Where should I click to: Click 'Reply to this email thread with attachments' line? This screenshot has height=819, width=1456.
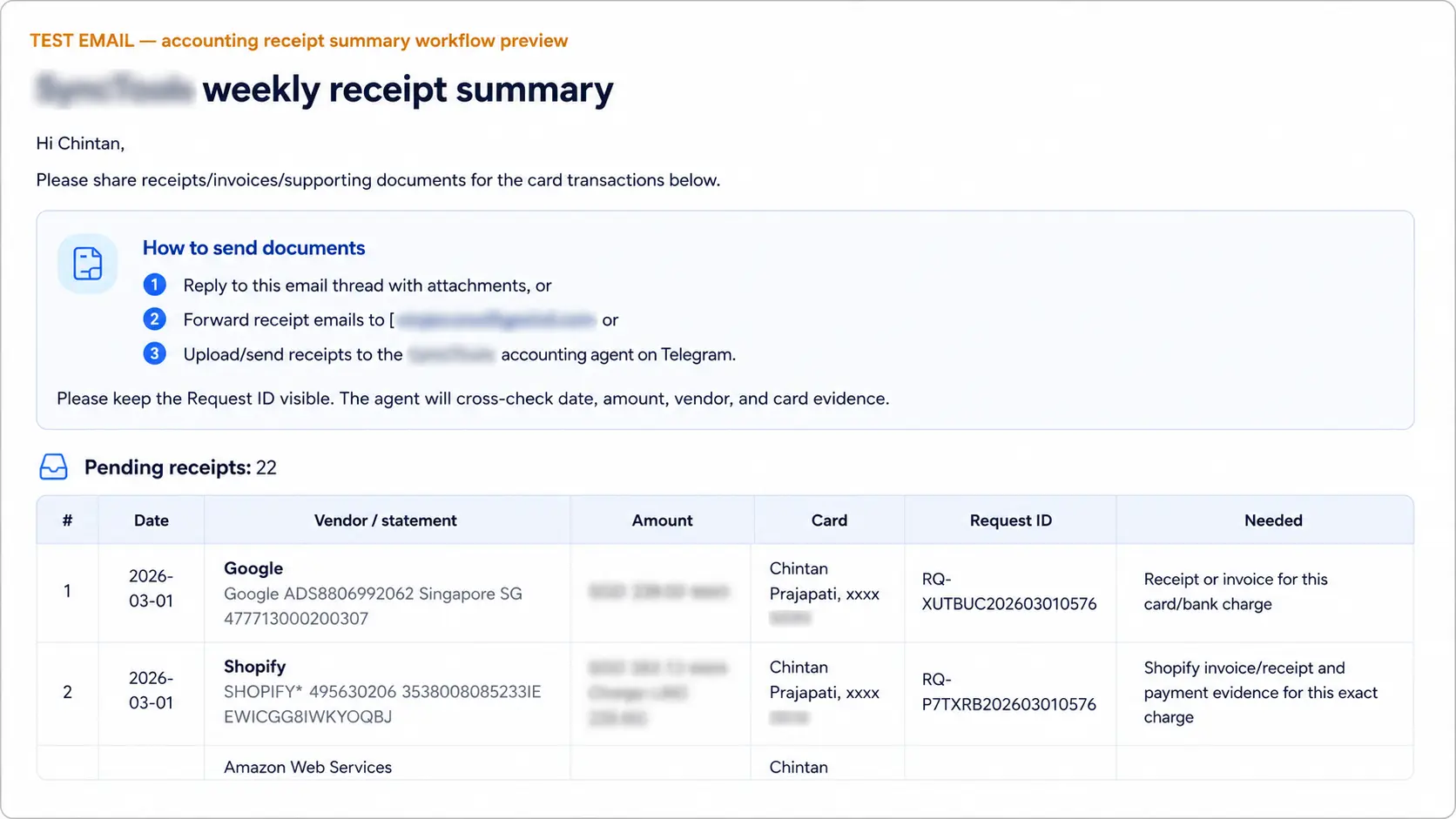coord(367,285)
